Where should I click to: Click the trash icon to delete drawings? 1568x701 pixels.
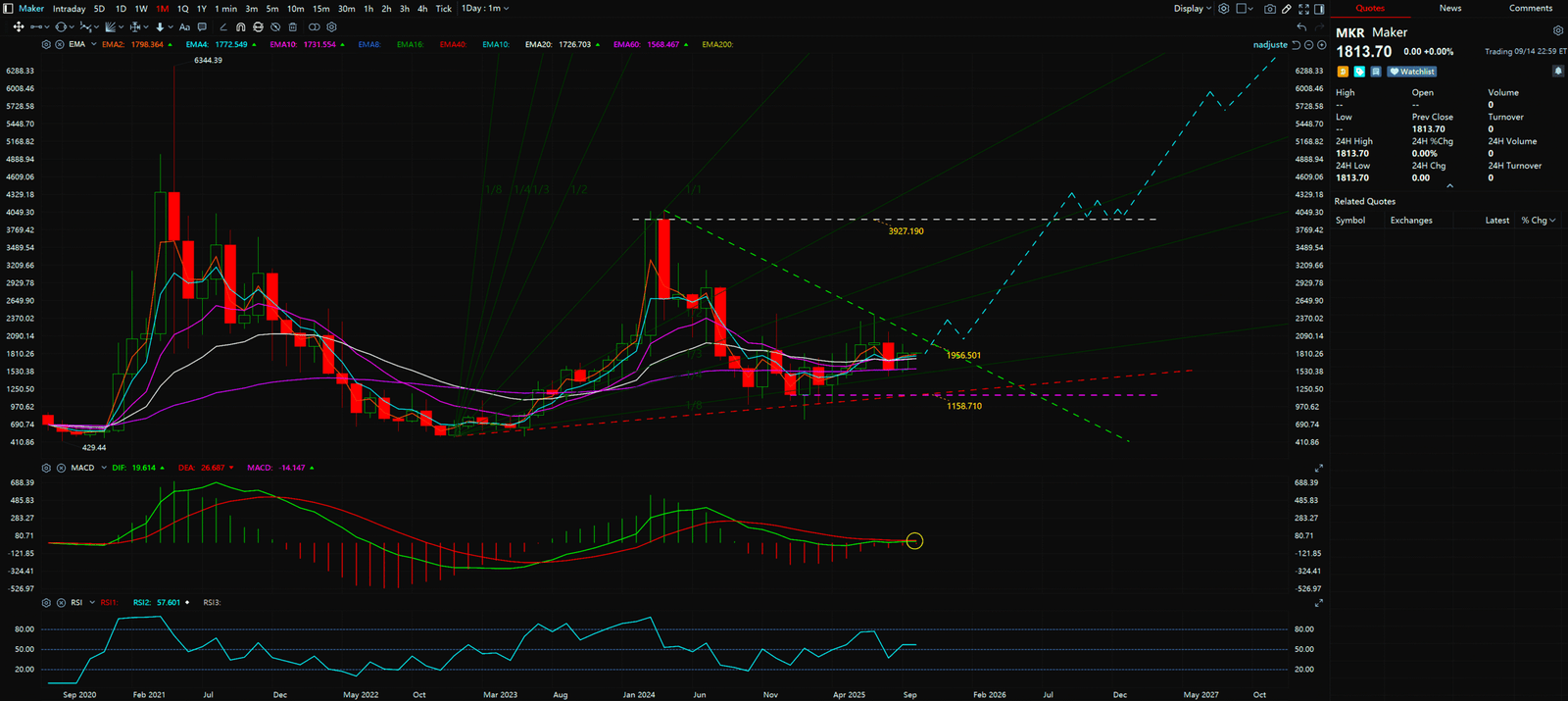[x=292, y=27]
